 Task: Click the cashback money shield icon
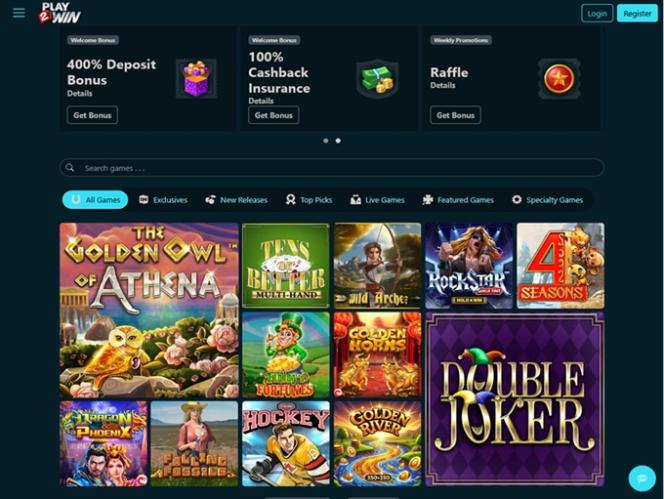(x=377, y=79)
